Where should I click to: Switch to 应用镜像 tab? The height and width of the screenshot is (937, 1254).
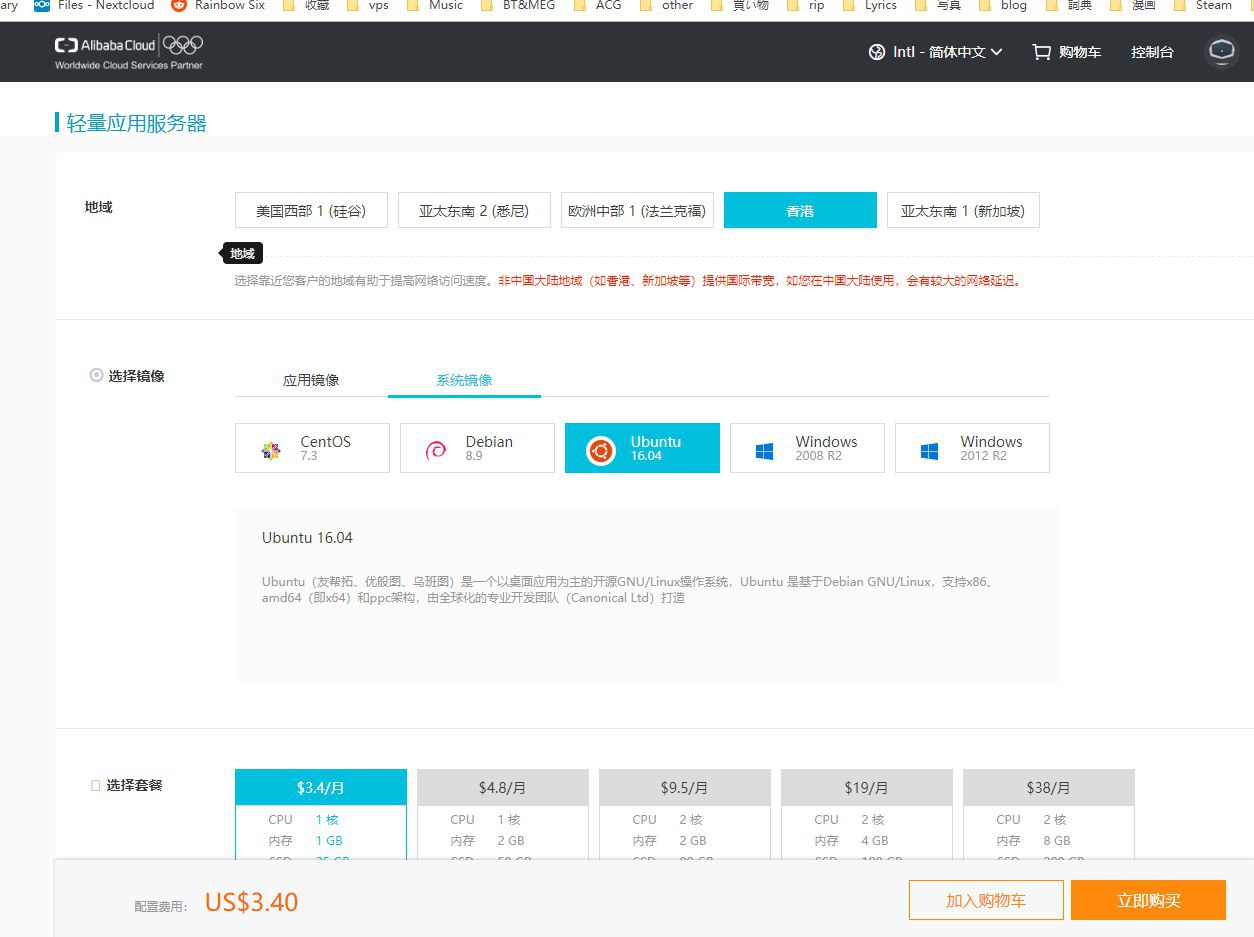point(311,380)
